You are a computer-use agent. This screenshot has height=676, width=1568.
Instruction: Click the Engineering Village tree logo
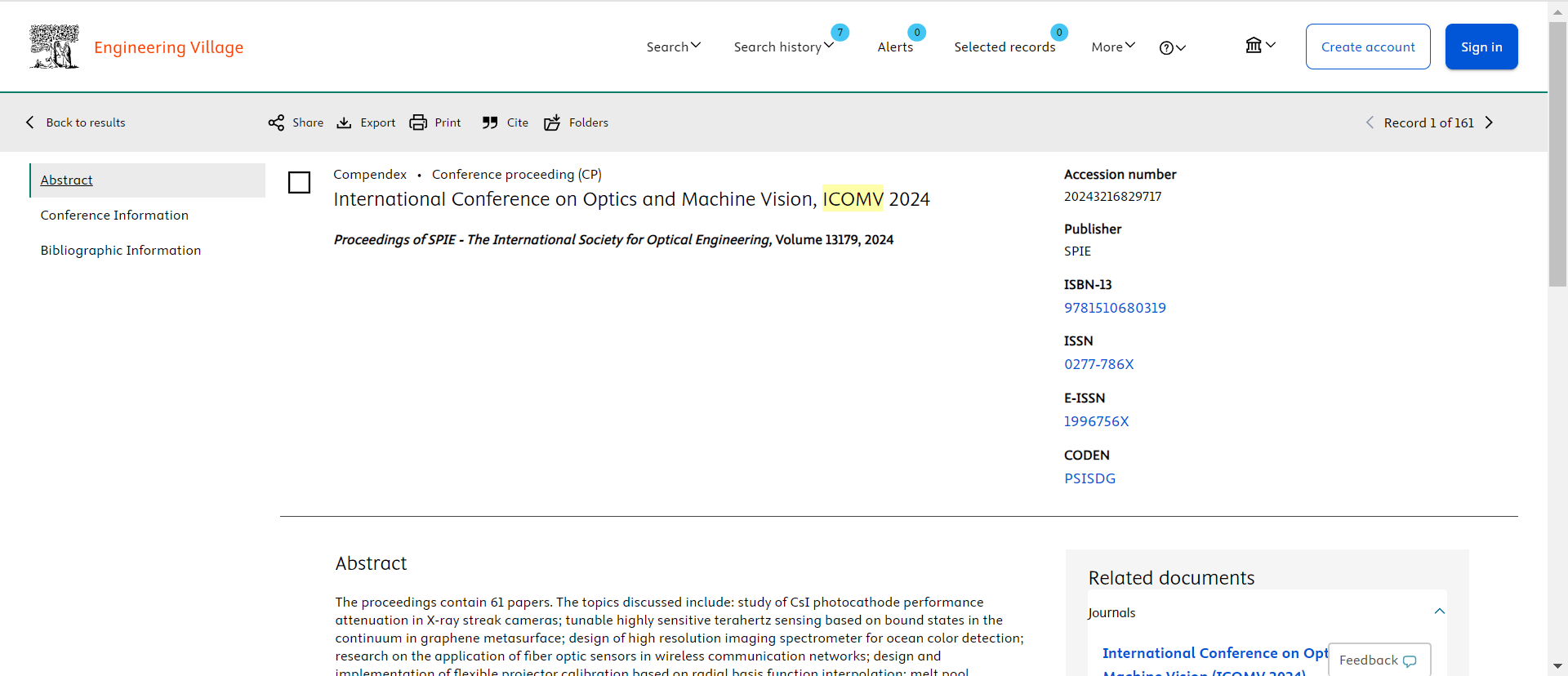click(x=54, y=47)
